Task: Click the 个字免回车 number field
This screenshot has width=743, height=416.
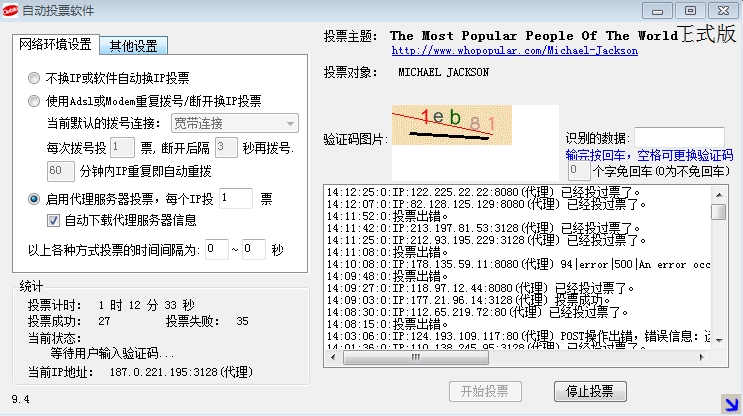Action: point(579,171)
